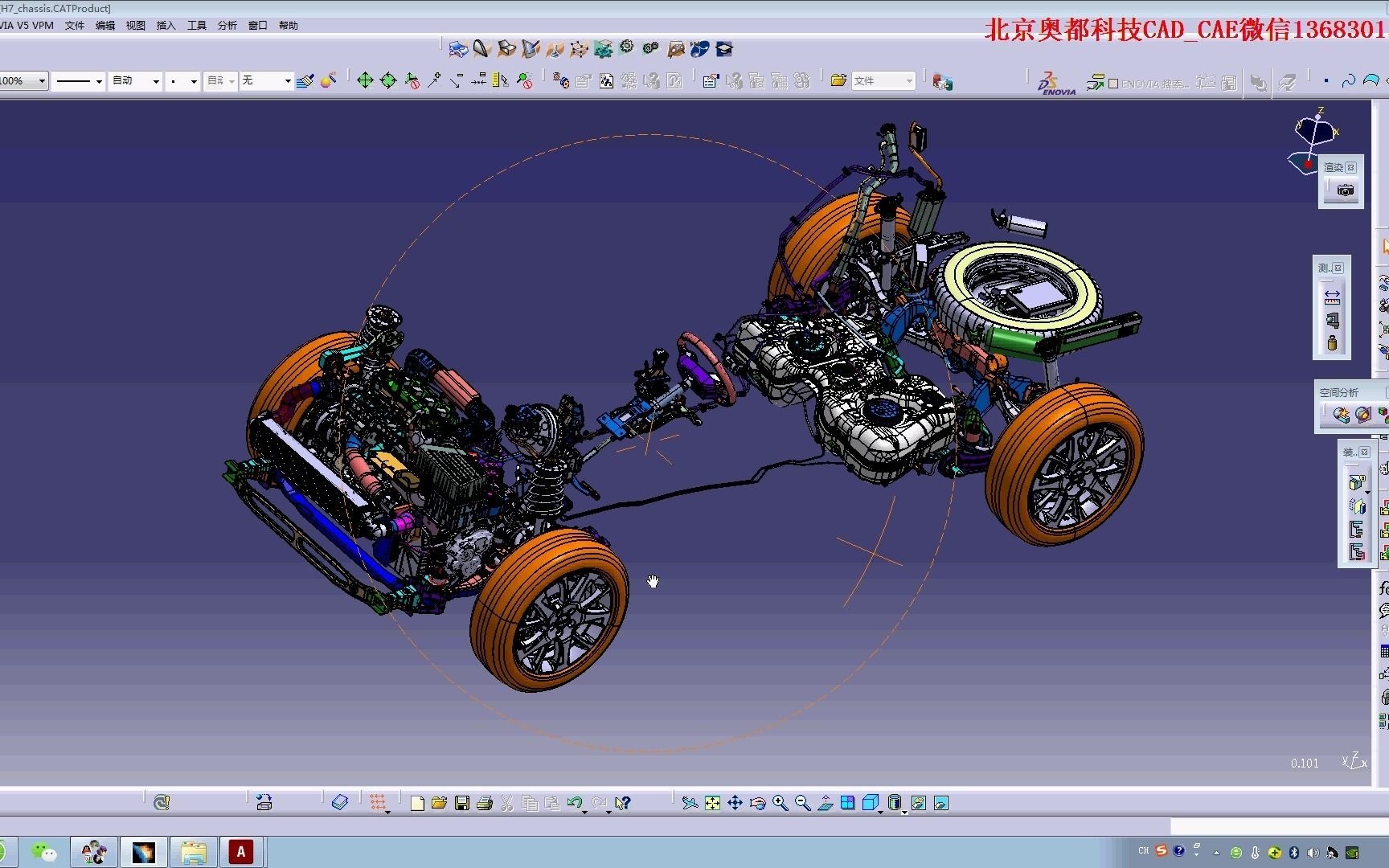The height and width of the screenshot is (868, 1389).
Task: Open the file explorer folder on taskbar
Action: pos(193,852)
